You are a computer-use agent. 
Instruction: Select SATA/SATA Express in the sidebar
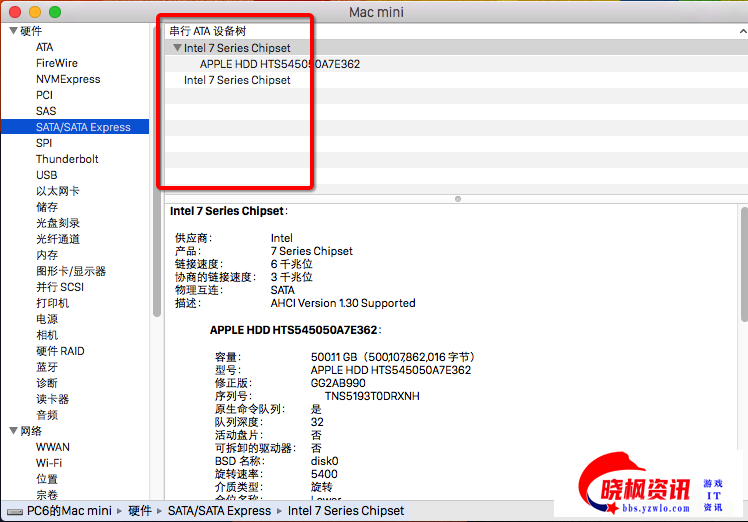point(75,127)
